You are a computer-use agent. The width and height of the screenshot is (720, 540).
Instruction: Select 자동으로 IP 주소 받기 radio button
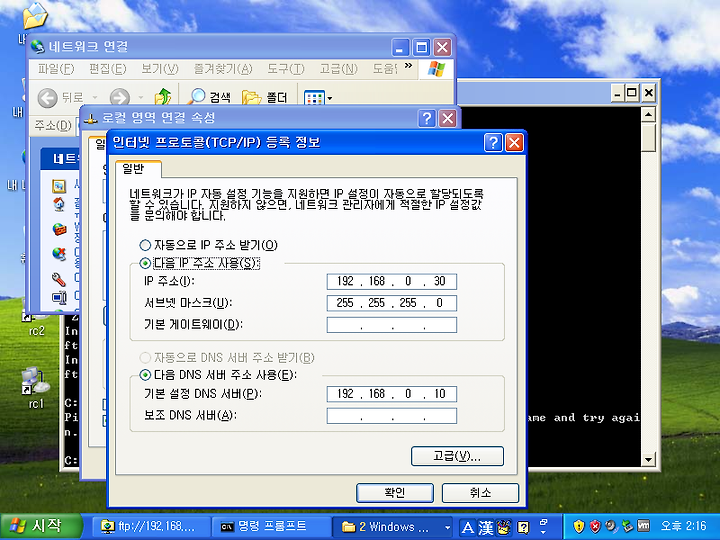(x=145, y=245)
